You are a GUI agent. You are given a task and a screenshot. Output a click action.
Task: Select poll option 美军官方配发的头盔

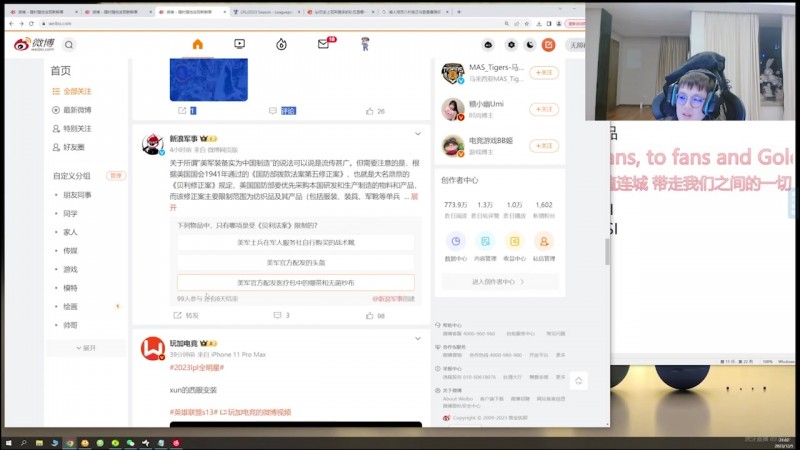[x=295, y=262]
